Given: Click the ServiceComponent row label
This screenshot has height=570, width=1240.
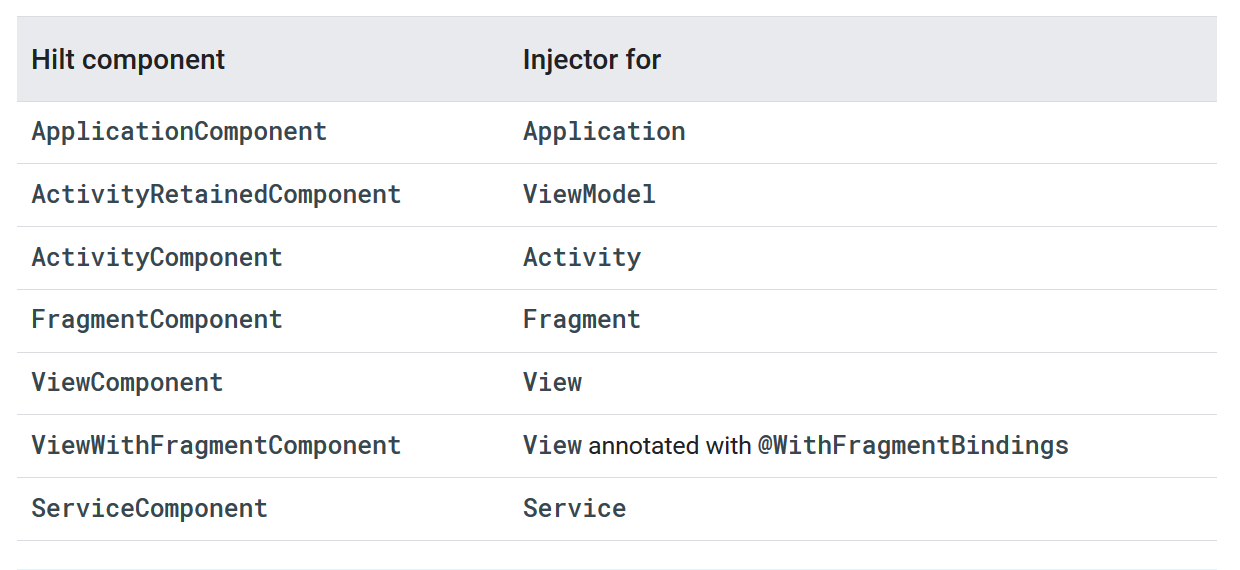Looking at the screenshot, I should [149, 508].
